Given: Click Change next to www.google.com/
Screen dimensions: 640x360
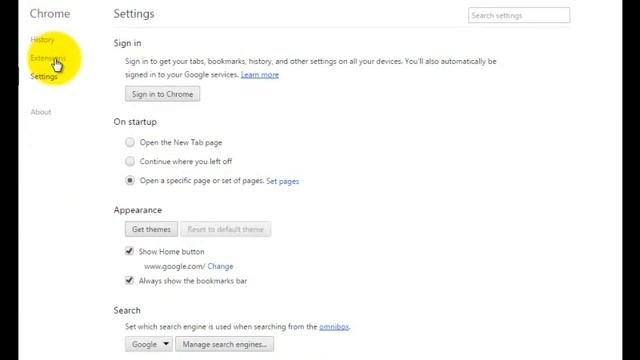Looking at the screenshot, I should (220, 266).
